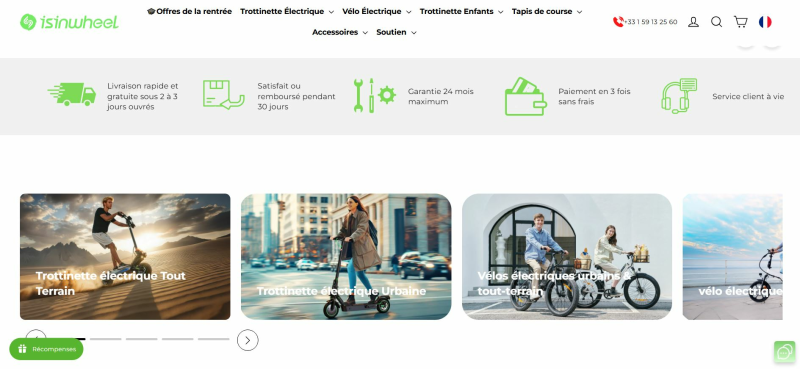Click 'Satisfait ou remboursé pendant 30 jours' text
Image resolution: width=800 pixels, height=369 pixels.
click(296, 96)
